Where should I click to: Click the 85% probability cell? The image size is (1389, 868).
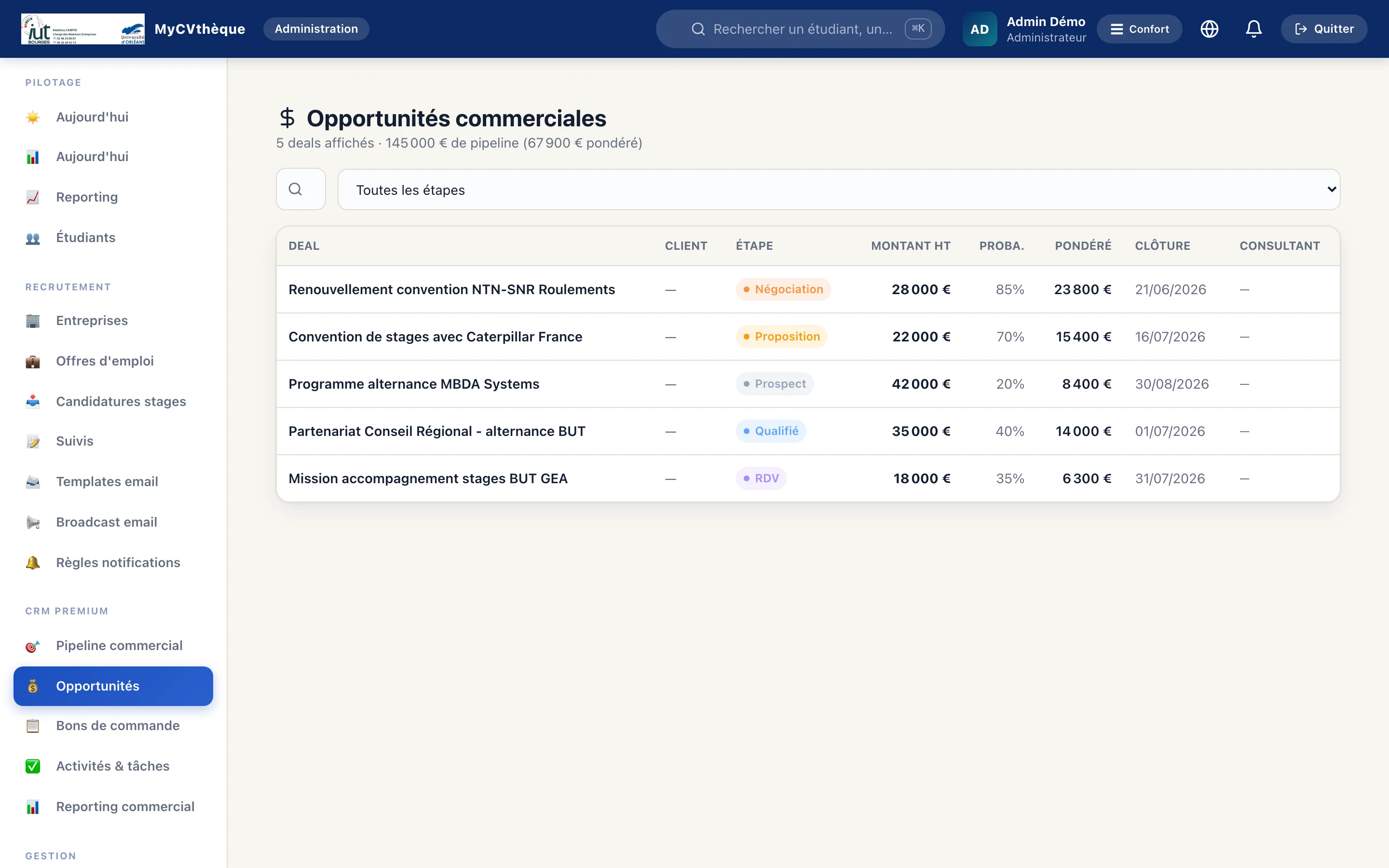pos(1009,289)
